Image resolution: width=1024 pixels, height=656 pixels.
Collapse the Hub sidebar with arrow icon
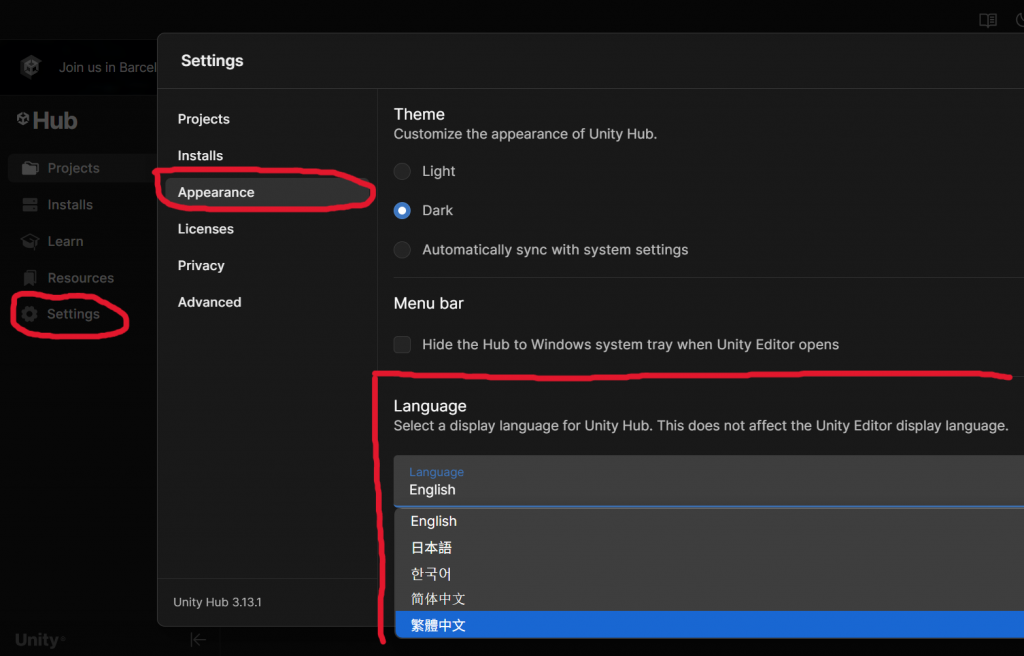coord(198,640)
